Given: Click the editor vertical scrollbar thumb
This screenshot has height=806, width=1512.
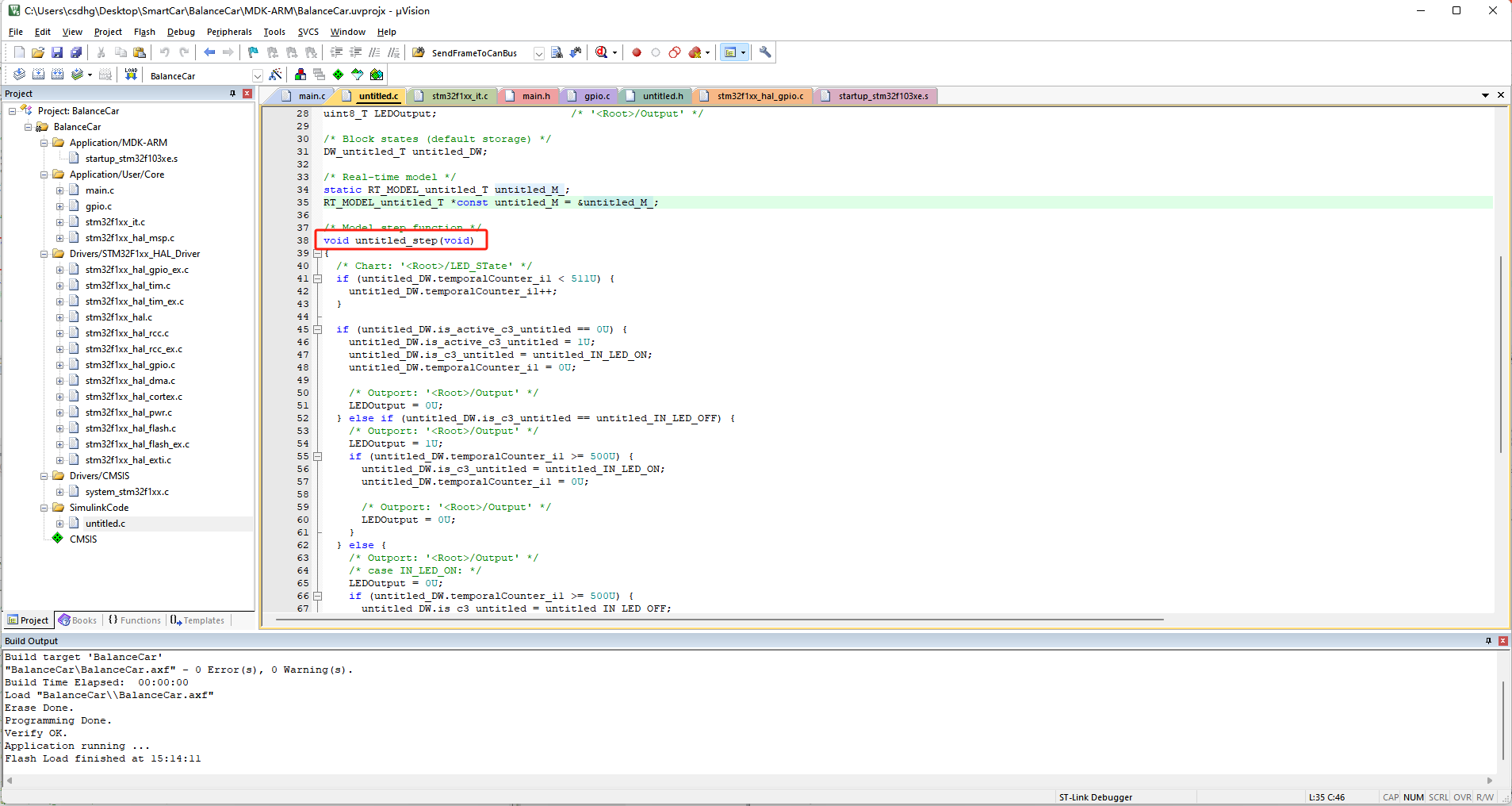Looking at the screenshot, I should pos(1501,353).
